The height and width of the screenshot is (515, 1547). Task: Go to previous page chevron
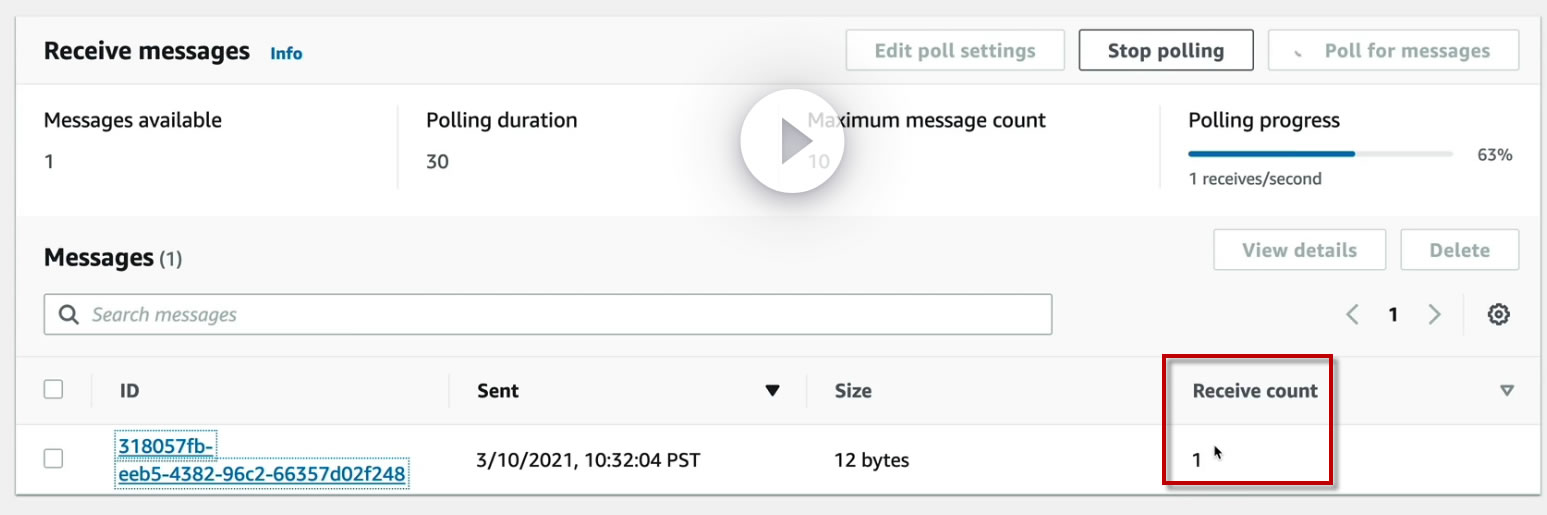point(1353,315)
